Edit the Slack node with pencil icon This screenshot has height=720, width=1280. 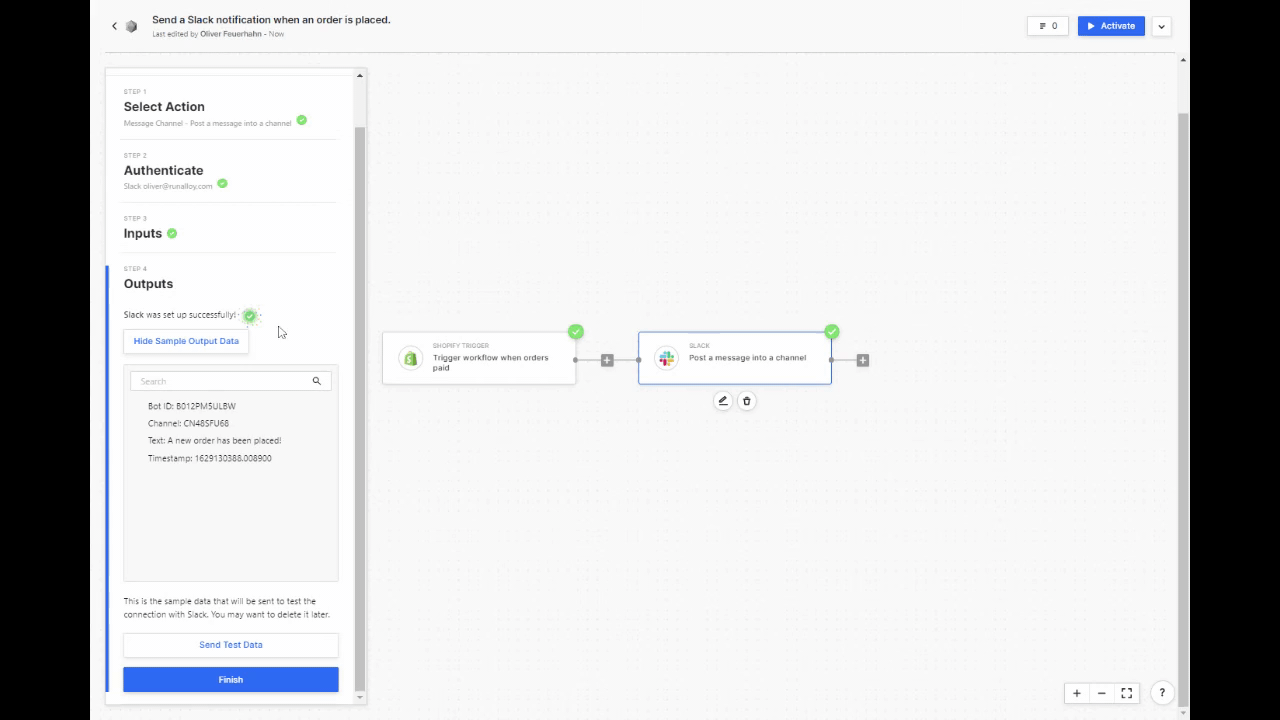[723, 401]
